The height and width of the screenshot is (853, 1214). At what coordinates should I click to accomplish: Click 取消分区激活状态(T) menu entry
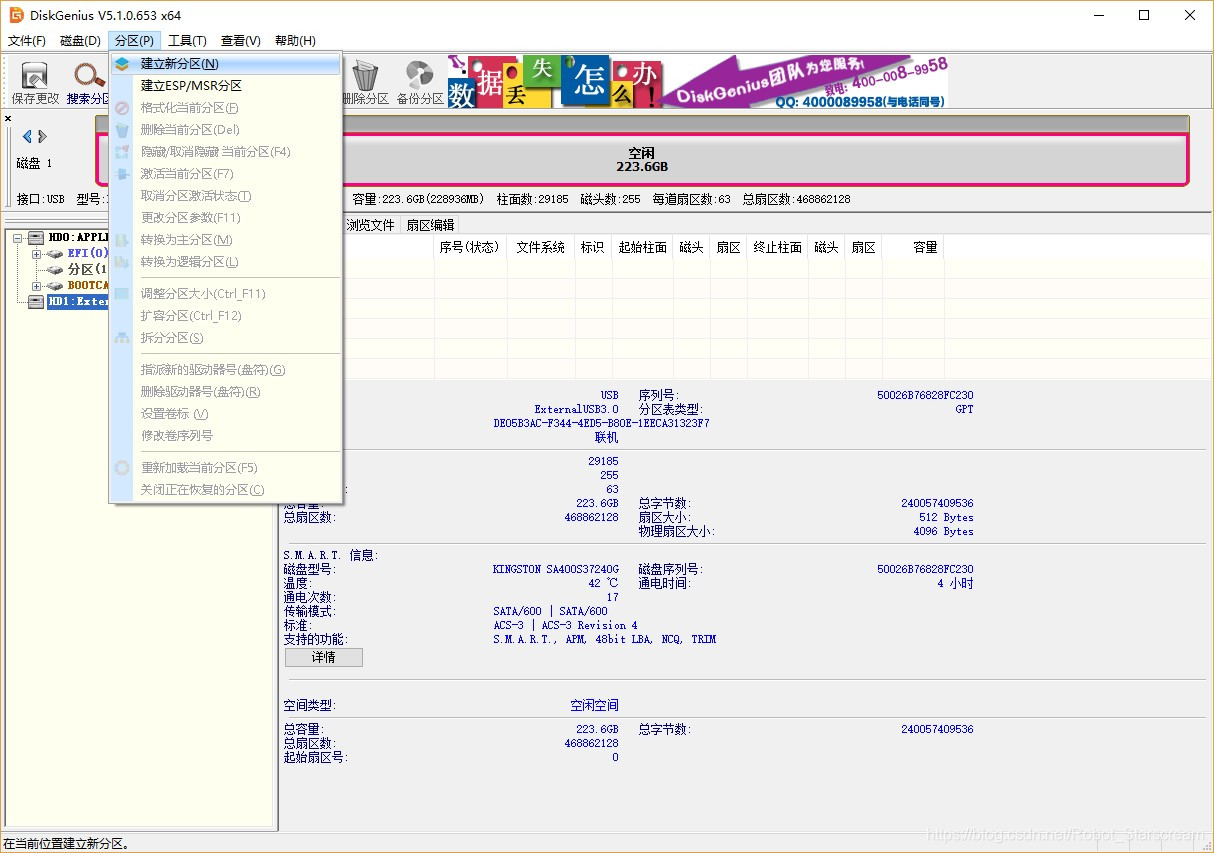point(226,196)
